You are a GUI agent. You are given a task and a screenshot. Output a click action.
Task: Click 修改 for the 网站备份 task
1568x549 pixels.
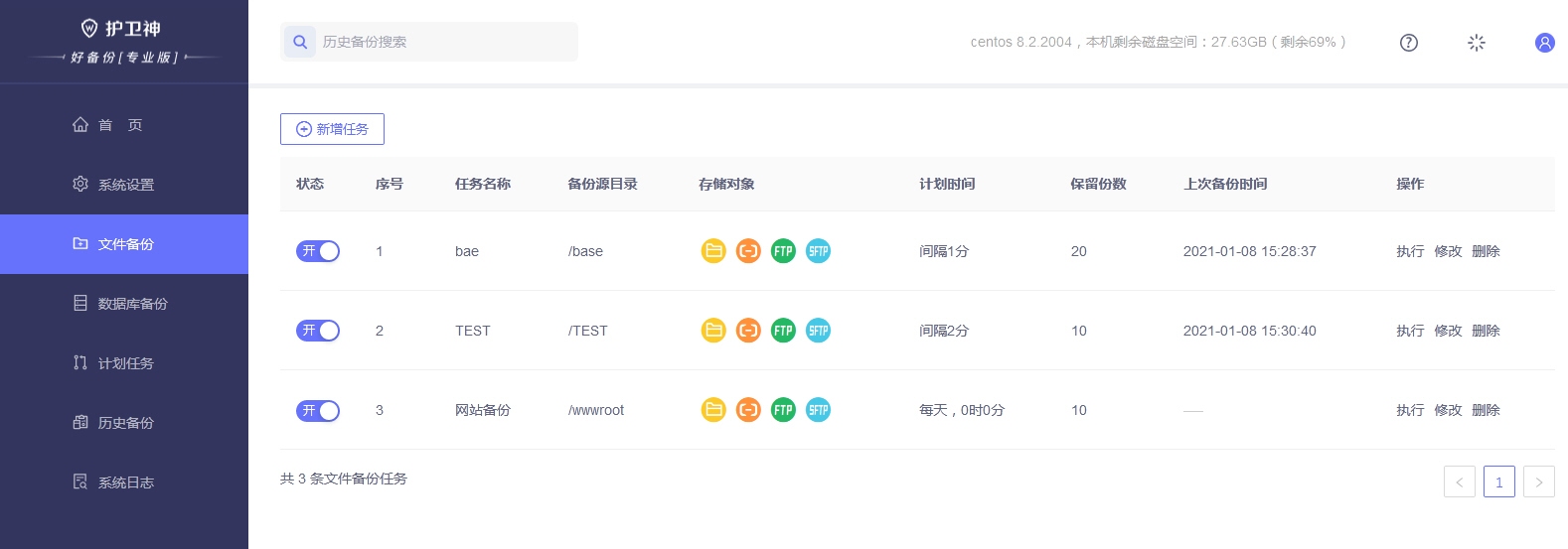(x=1448, y=410)
